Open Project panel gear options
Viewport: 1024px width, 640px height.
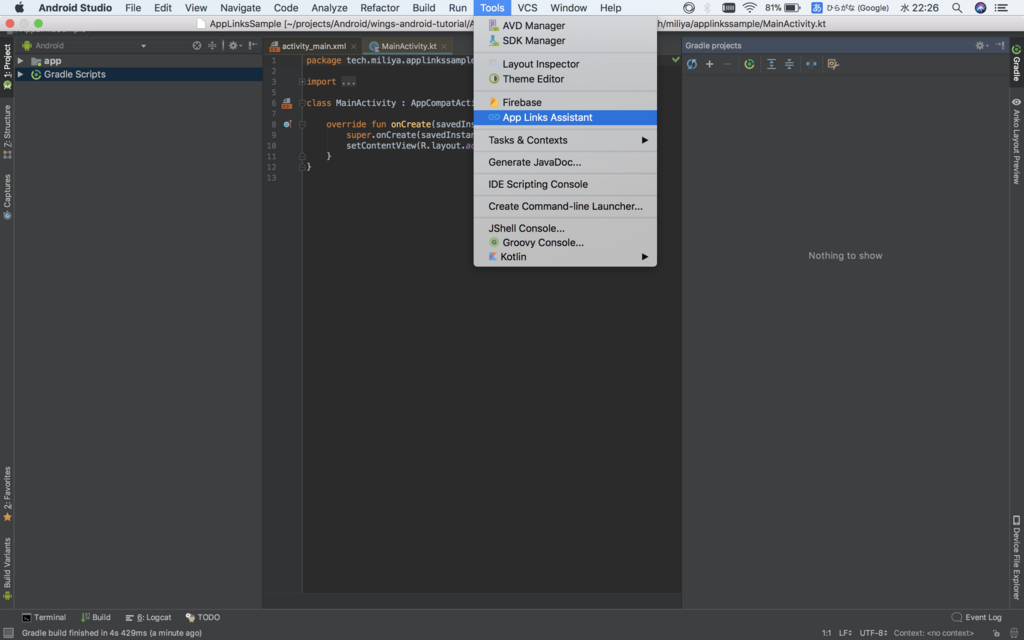tap(234, 46)
